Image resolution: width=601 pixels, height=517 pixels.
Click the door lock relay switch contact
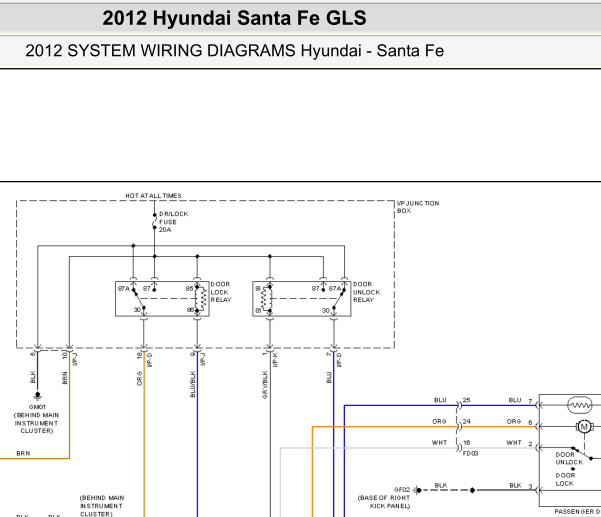pyautogui.click(x=139, y=300)
